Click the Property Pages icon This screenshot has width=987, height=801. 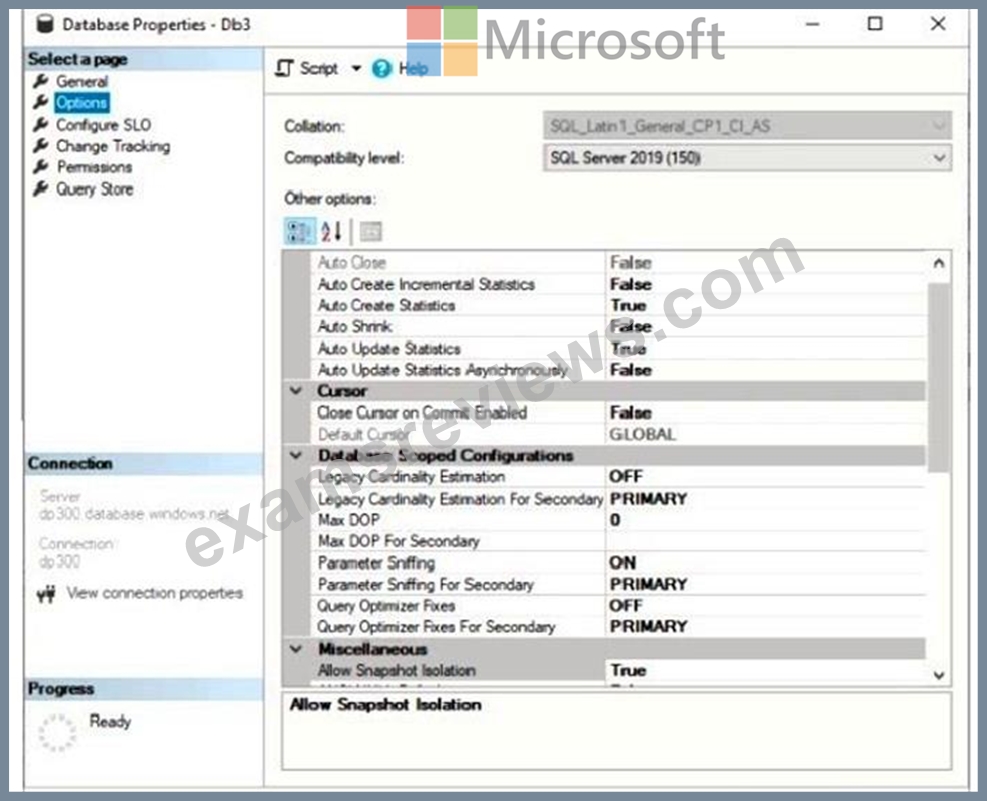click(x=371, y=232)
